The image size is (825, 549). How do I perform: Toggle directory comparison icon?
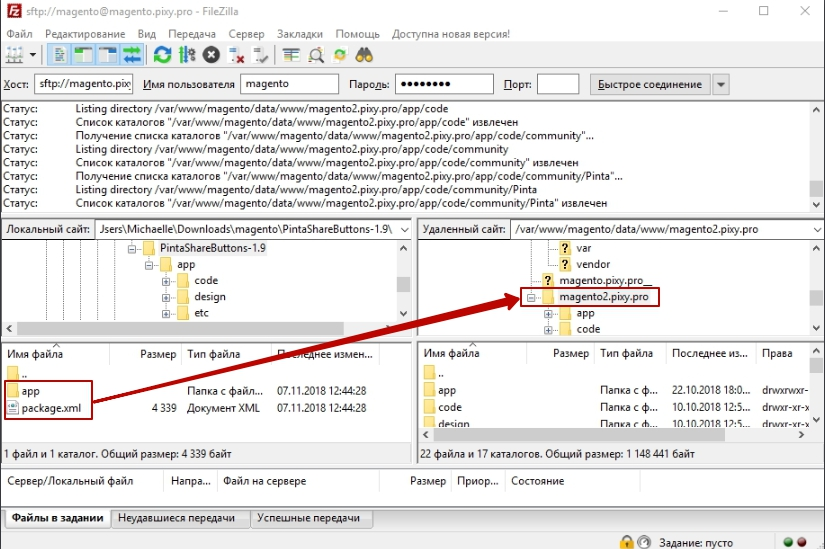pos(316,55)
